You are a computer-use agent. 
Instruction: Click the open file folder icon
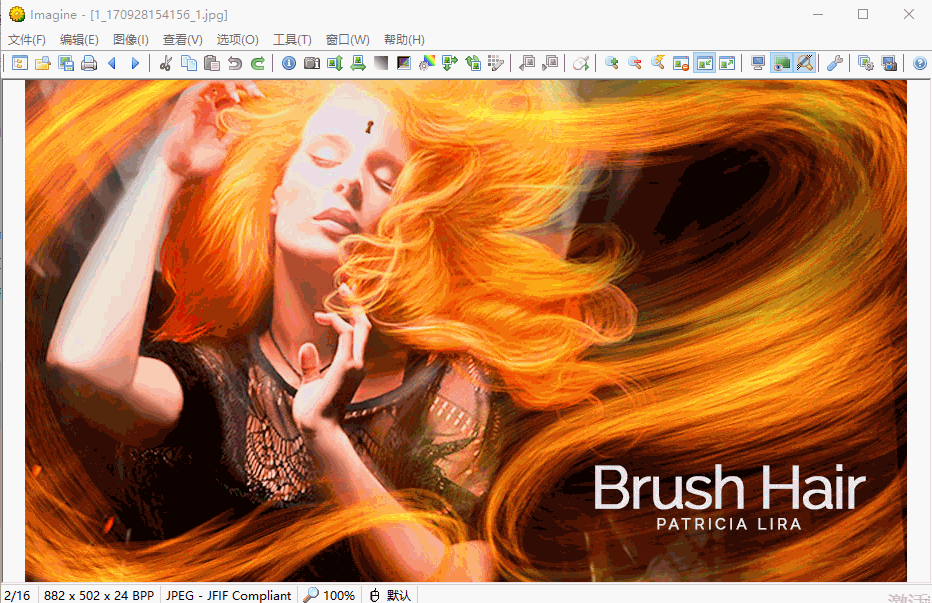tap(43, 63)
